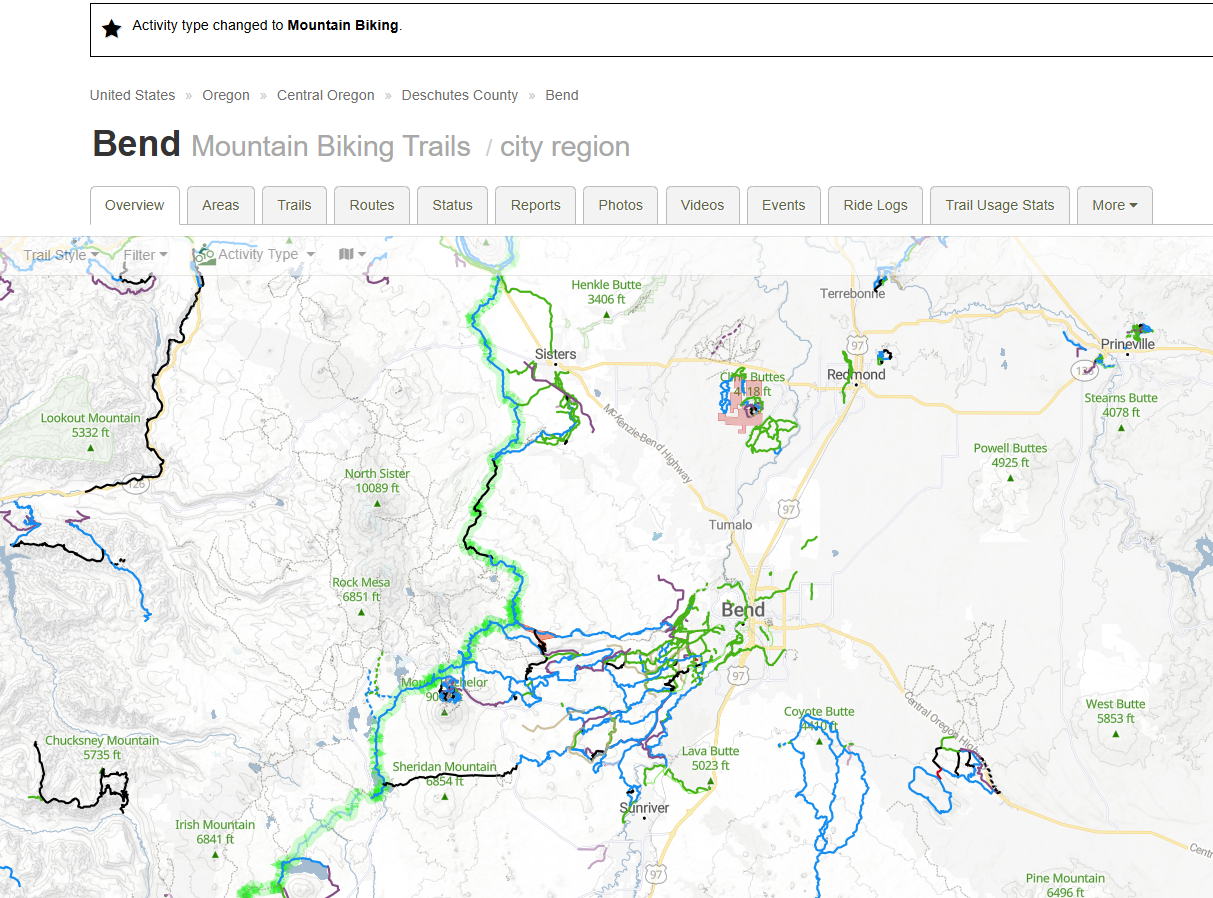Open the Areas tab

coord(221,205)
